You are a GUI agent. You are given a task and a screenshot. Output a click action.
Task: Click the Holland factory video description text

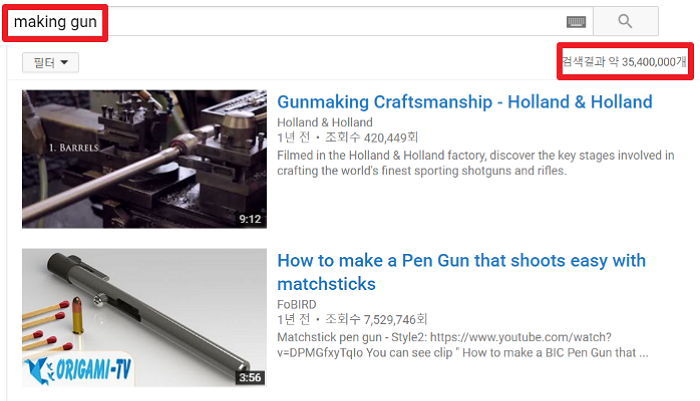pos(475,163)
